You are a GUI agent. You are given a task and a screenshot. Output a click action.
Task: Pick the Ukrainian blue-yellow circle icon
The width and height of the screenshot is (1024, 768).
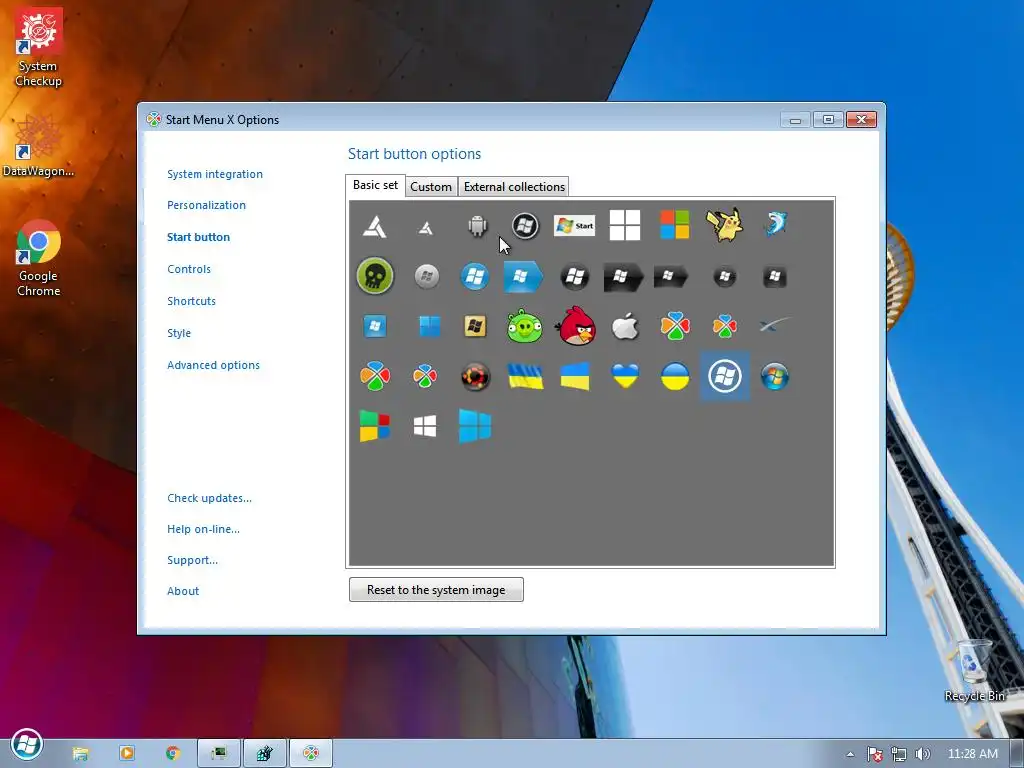[675, 376]
